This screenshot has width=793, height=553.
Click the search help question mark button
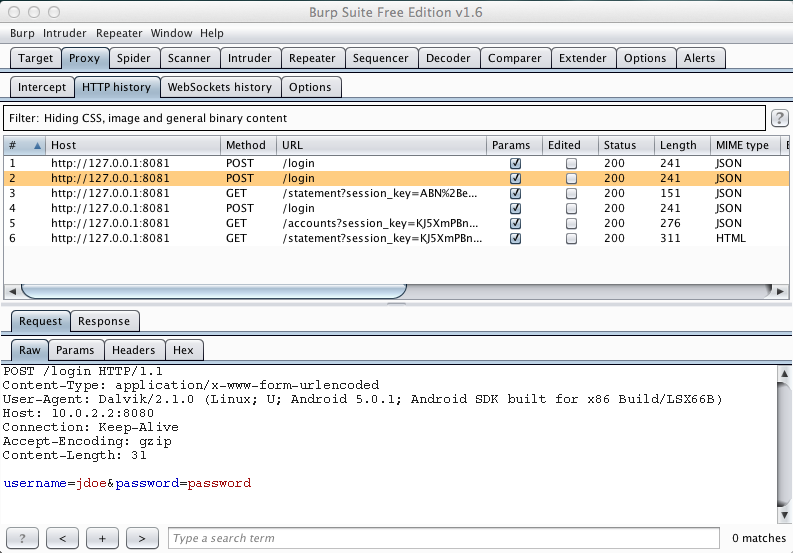pyautogui.click(x=22, y=538)
